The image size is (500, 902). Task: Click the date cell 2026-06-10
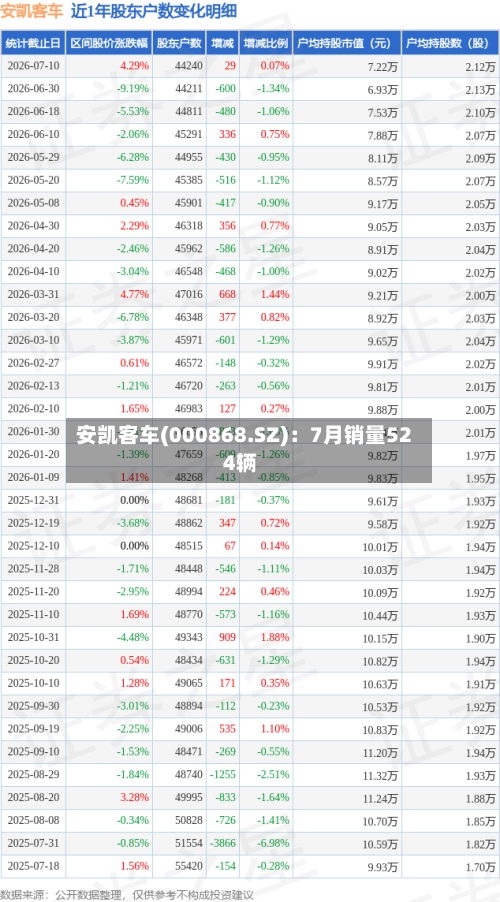pos(33,135)
